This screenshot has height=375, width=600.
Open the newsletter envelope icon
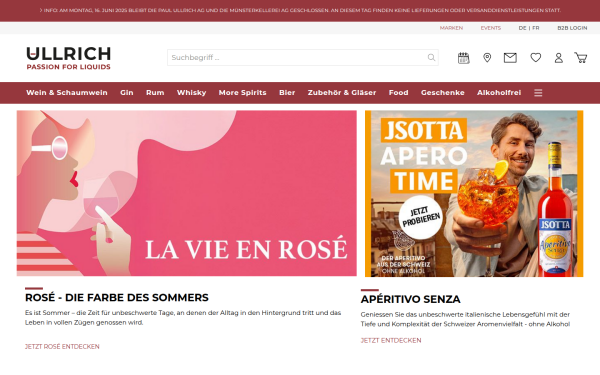(x=510, y=58)
